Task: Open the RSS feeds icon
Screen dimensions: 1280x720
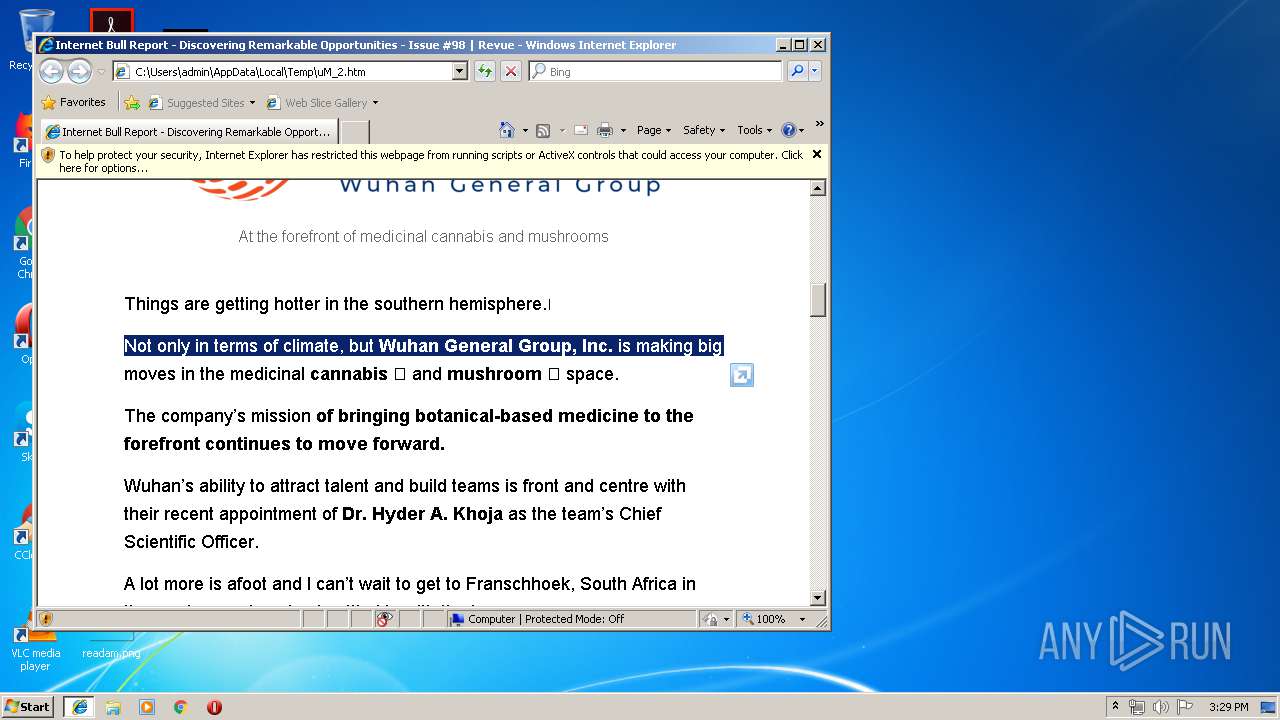Action: (x=543, y=130)
